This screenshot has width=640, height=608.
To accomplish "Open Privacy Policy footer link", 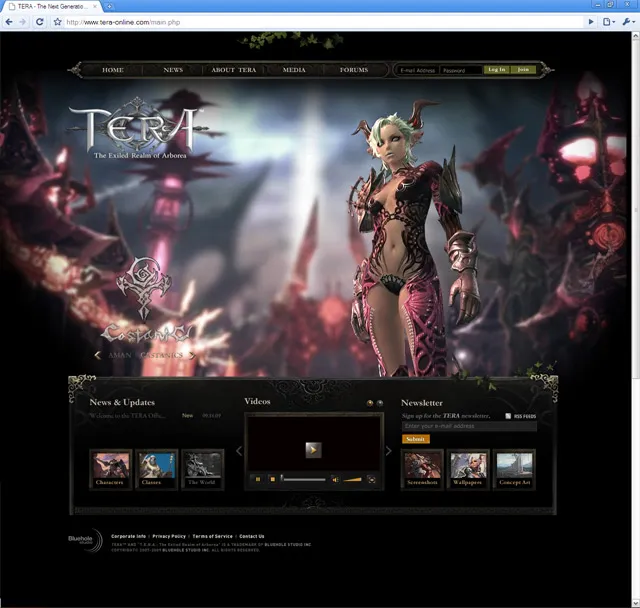I will [169, 536].
